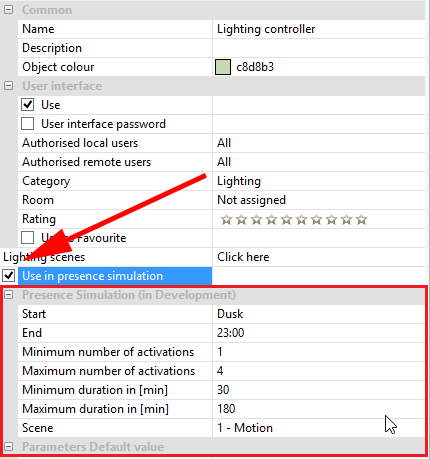
Task: Collapse the Common section
Action: 8,10
